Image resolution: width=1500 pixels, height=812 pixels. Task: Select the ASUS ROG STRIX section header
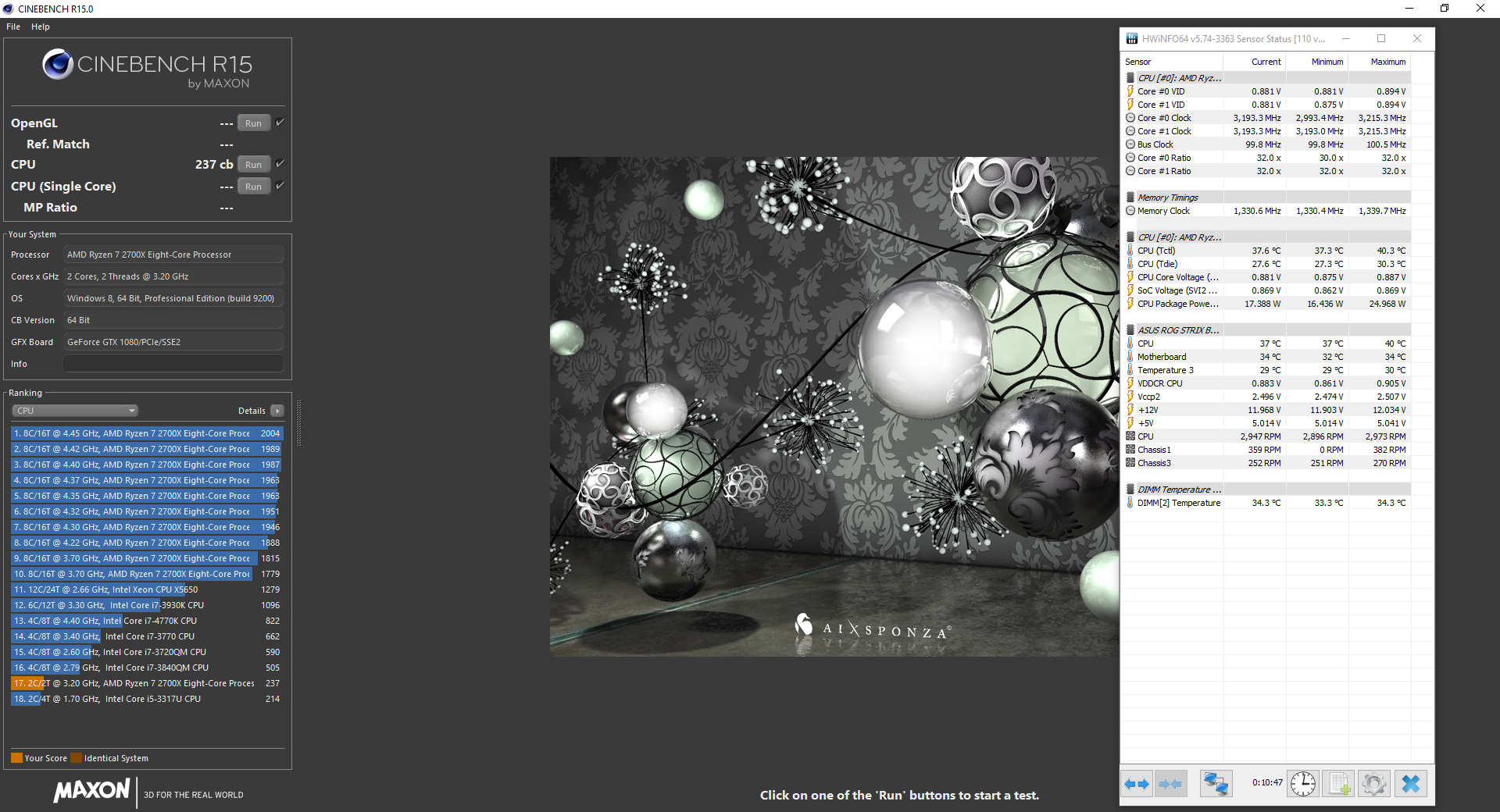point(1266,330)
